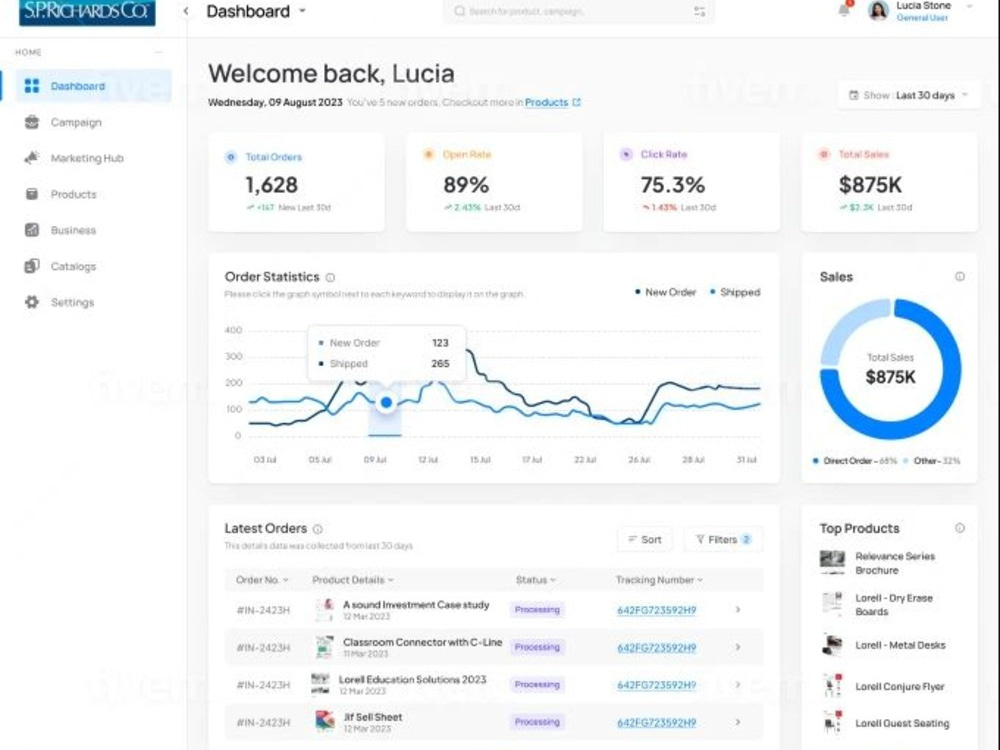Select the Direct Order legend entry

click(854, 460)
